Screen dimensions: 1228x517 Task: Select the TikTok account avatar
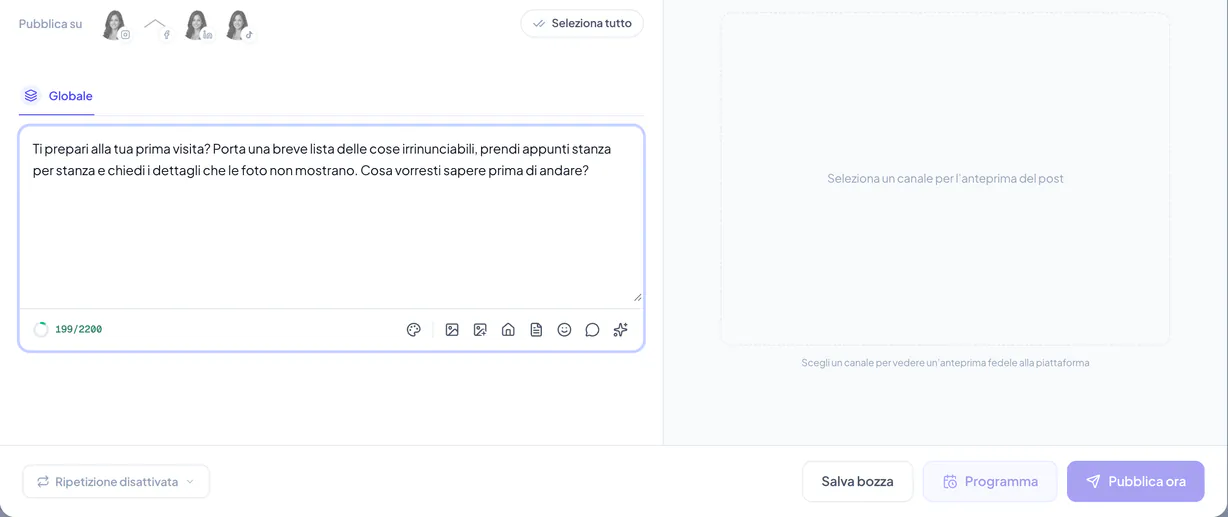[239, 25]
